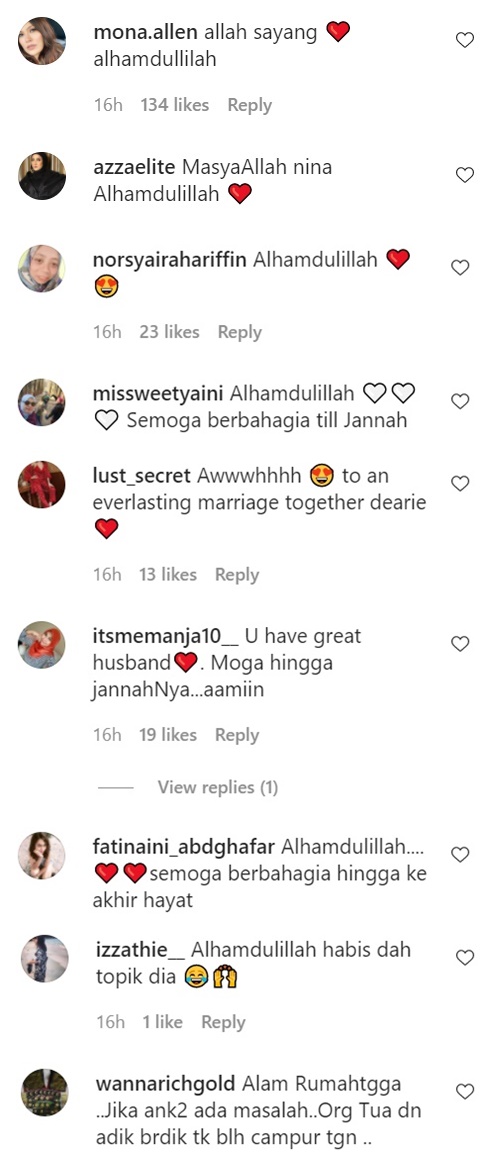
Task: Toggle like on wannarichgold's comment
Action: pyautogui.click(x=465, y=1092)
